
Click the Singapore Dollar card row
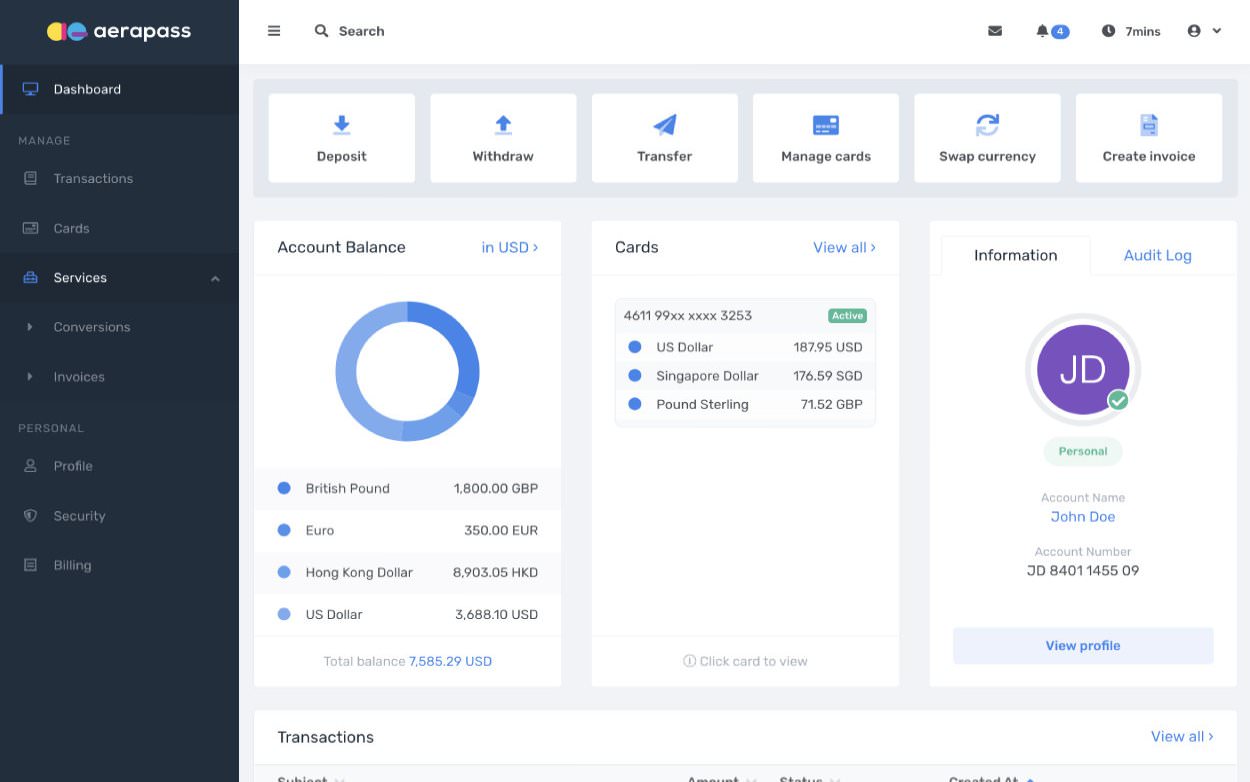[745, 376]
